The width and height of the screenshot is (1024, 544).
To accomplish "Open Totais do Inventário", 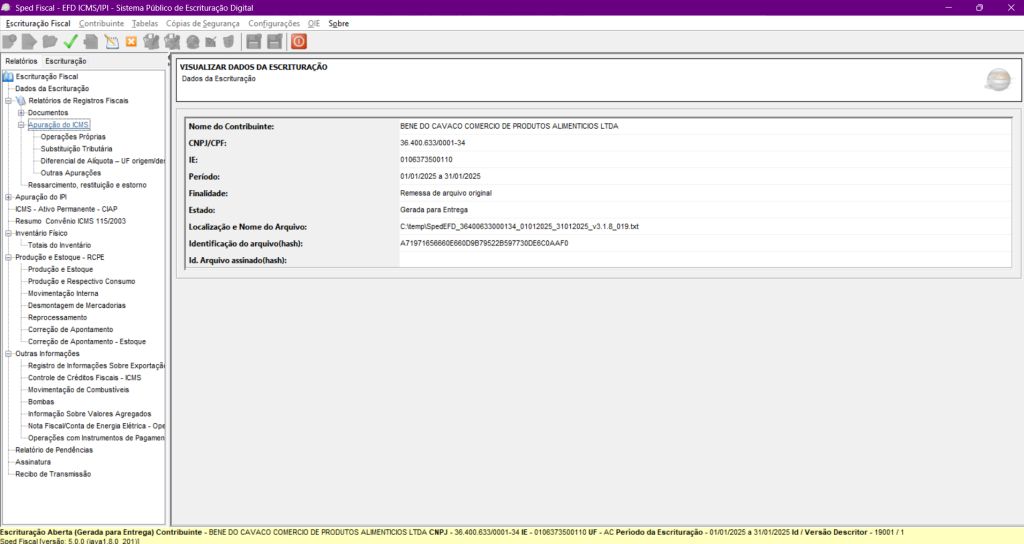I will point(59,246).
